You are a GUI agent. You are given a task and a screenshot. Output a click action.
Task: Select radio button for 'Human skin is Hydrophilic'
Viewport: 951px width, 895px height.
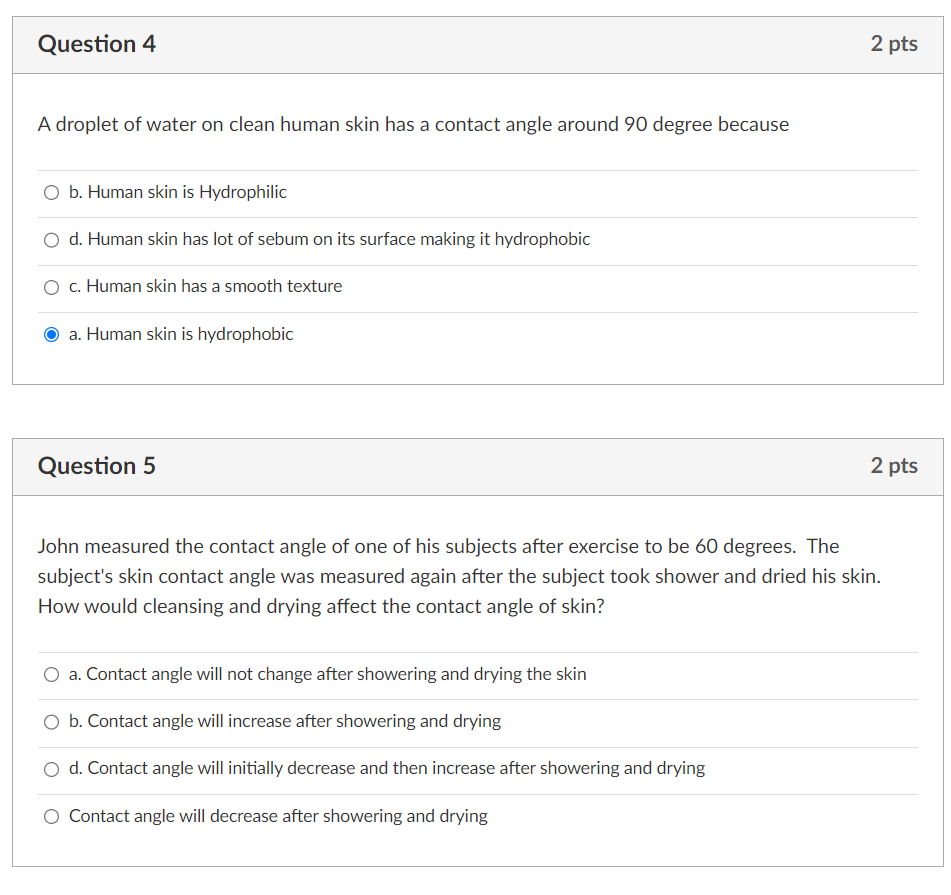coord(52,193)
